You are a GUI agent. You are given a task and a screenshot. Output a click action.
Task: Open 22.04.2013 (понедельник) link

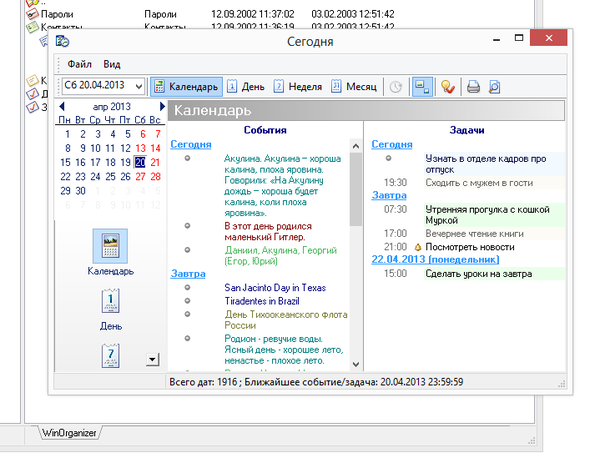435,259
